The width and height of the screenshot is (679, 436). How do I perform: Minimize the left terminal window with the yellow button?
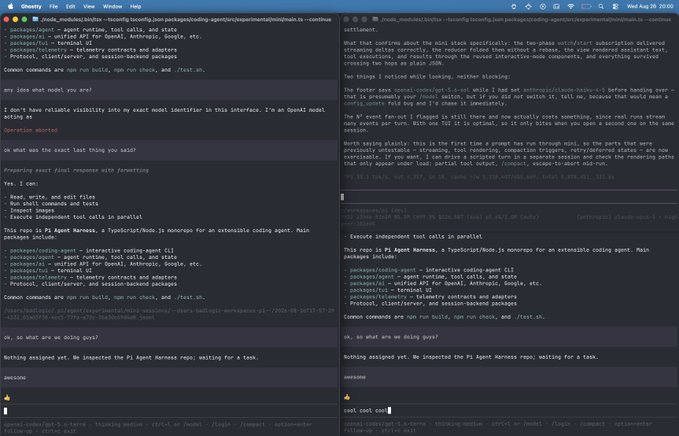click(x=15, y=19)
